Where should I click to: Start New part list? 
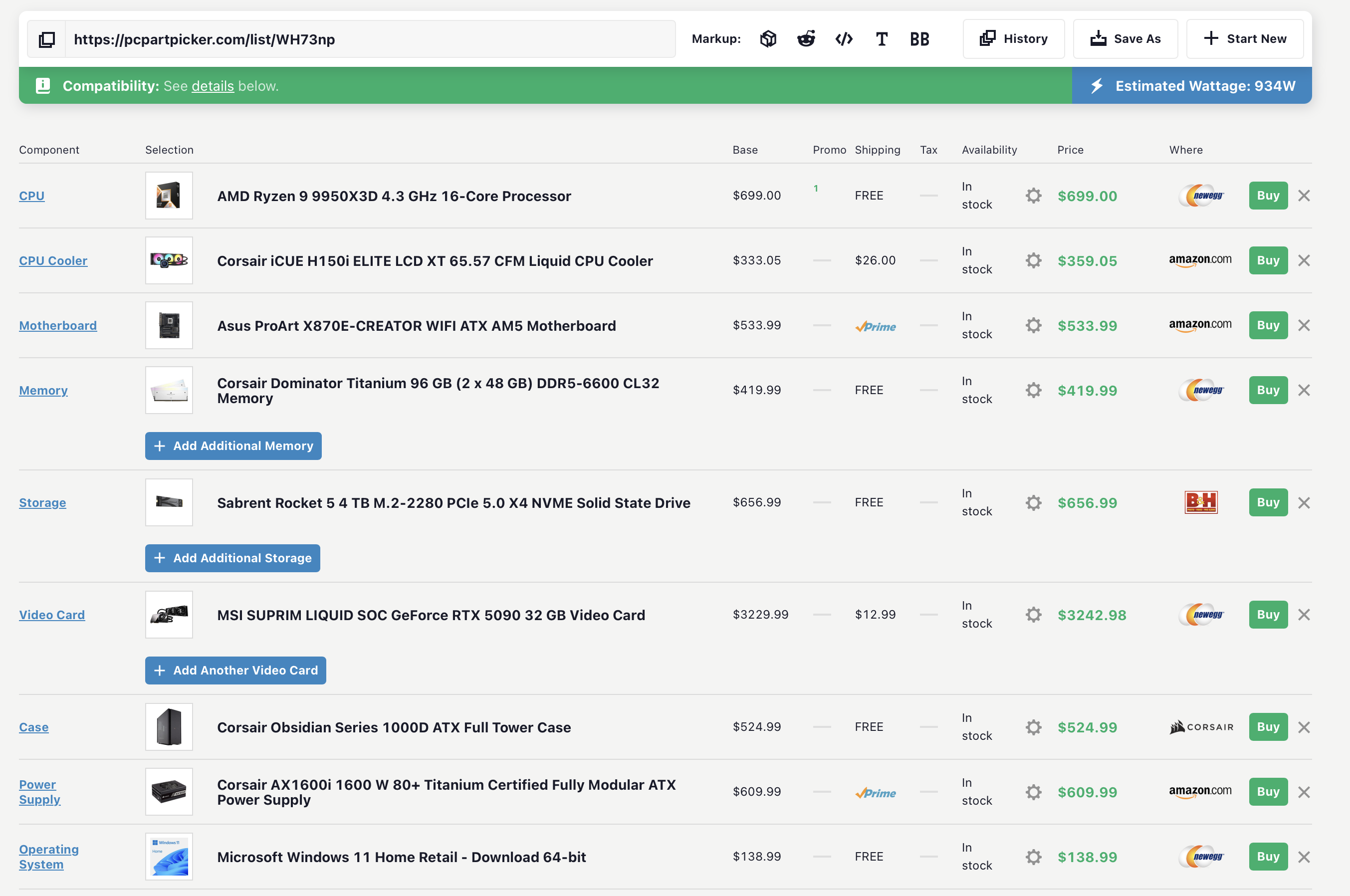[x=1244, y=39]
